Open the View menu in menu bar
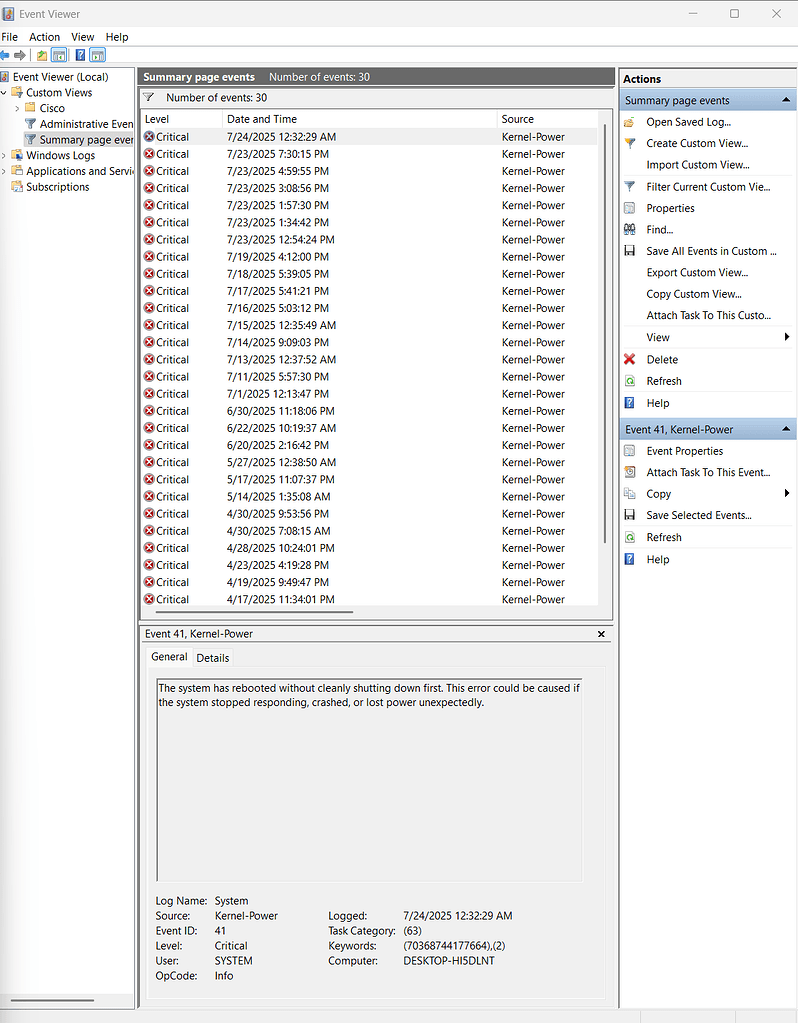This screenshot has height=1023, width=798. (x=83, y=37)
